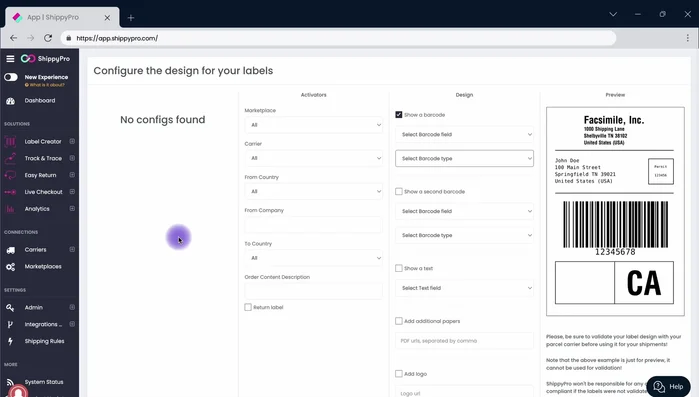Screen dimensions: 699x397
Task: Click the Order Content Description field
Action: tap(313, 291)
